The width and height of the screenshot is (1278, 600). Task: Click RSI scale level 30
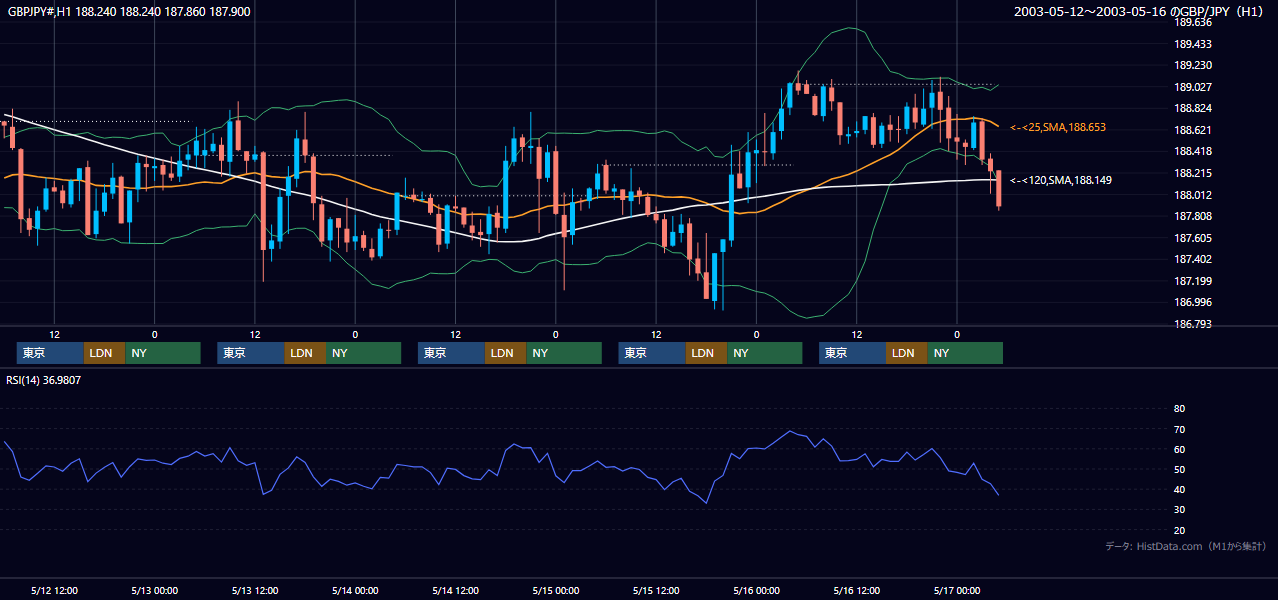click(1179, 510)
